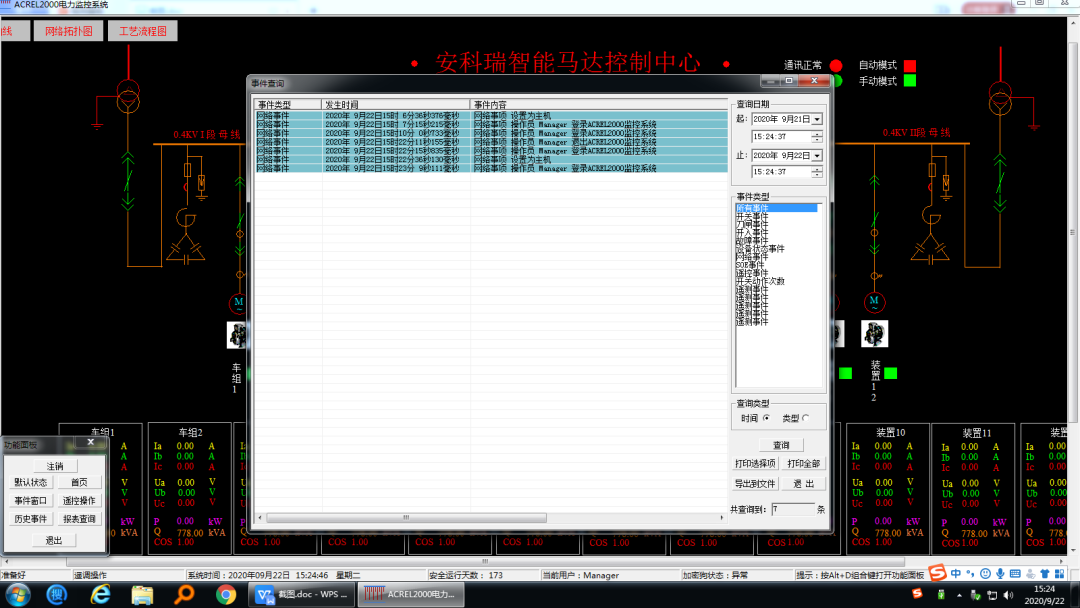Screen dimensions: 1080x608
Task: Switch to ACREL2000 taskbar item
Action: tap(411, 594)
